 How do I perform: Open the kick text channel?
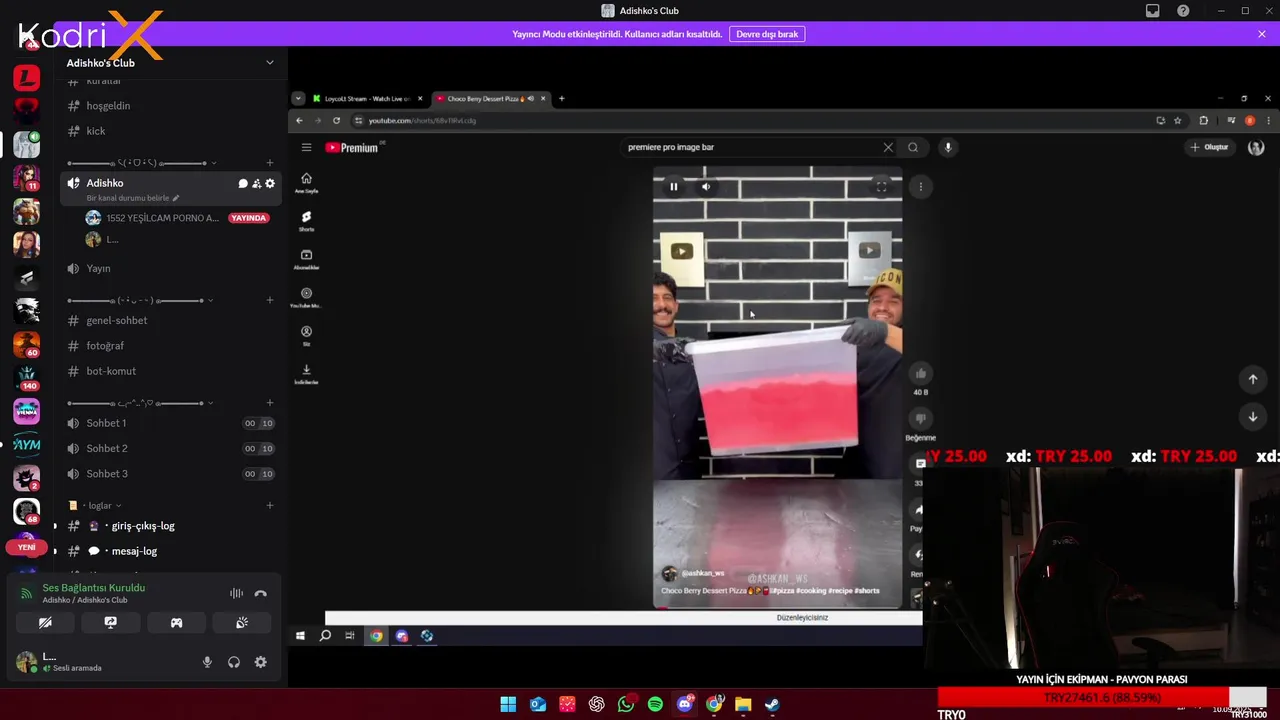pos(170,131)
